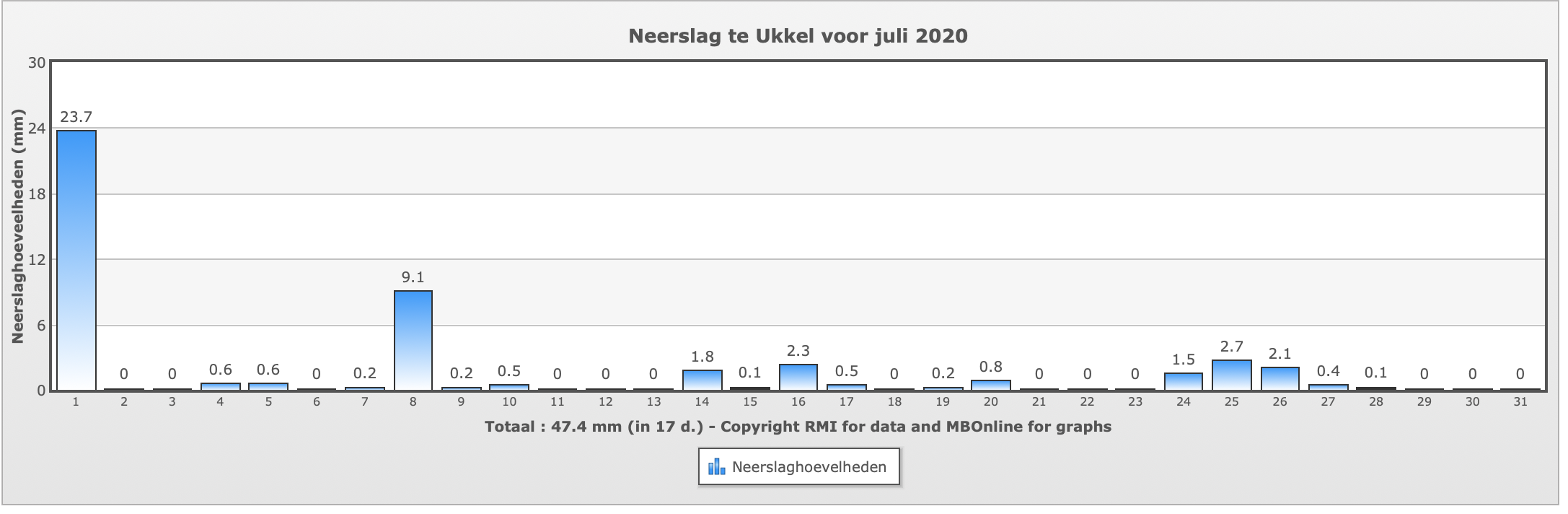This screenshot has height=514, width=1568.
Task: Click x-axis label 31
Action: tap(1520, 402)
